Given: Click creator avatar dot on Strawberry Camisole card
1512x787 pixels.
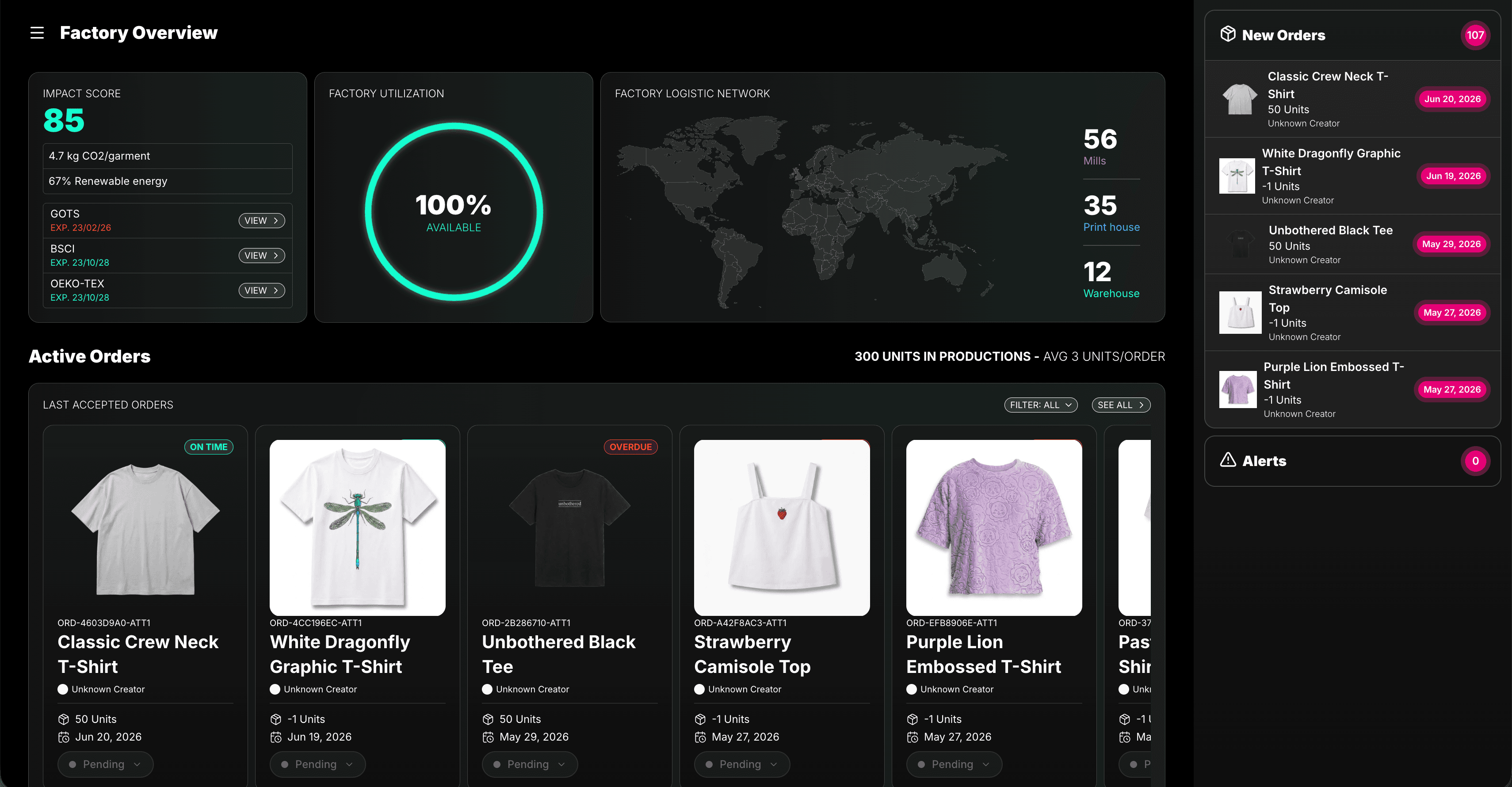Looking at the screenshot, I should click(x=699, y=690).
